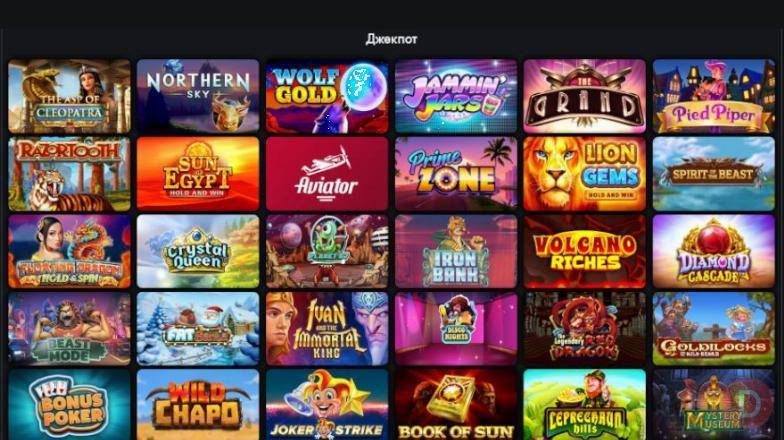Launch the Iron Bank game

pos(456,252)
